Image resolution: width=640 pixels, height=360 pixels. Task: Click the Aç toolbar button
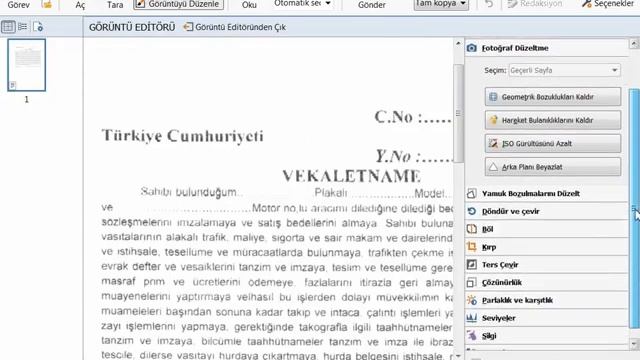click(x=80, y=4)
